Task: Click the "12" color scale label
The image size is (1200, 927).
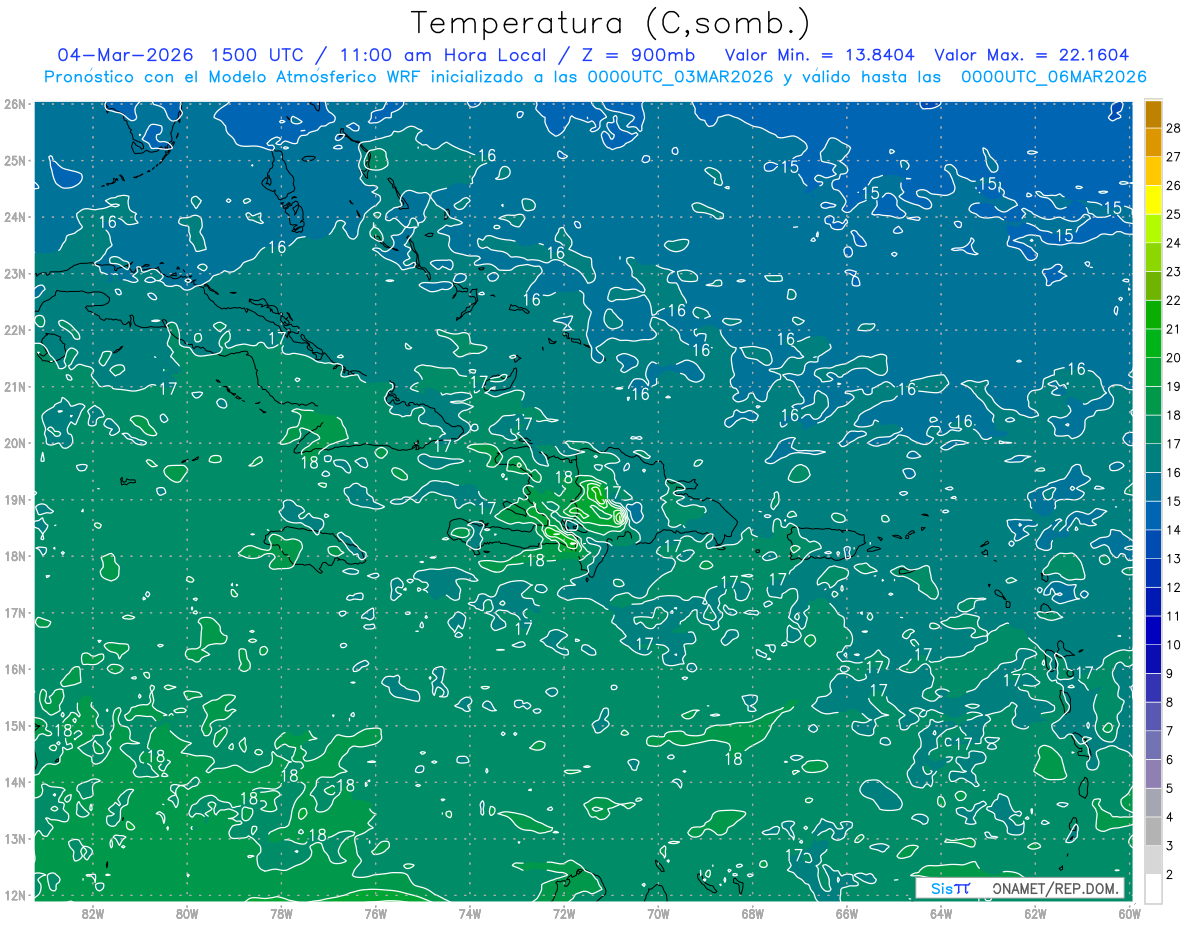Action: (x=1174, y=587)
